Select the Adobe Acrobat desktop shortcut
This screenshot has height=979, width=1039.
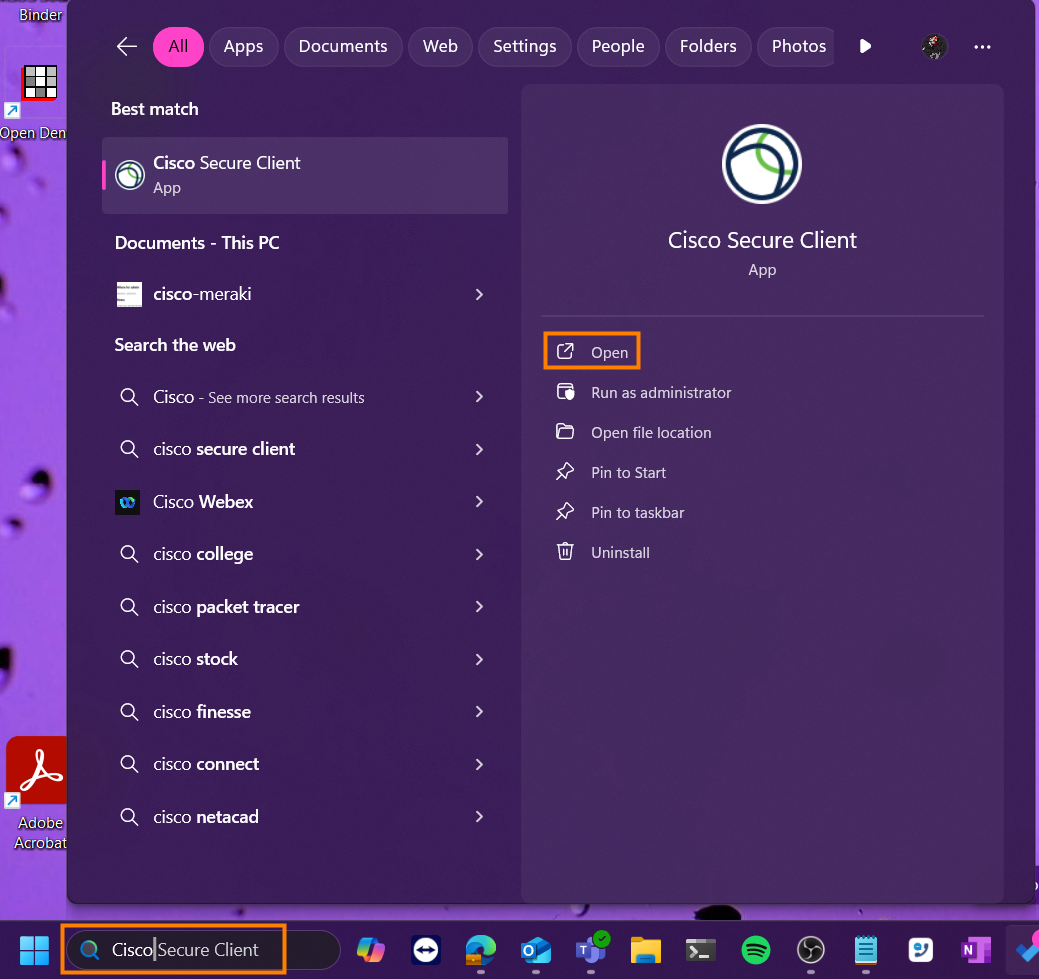[37, 793]
